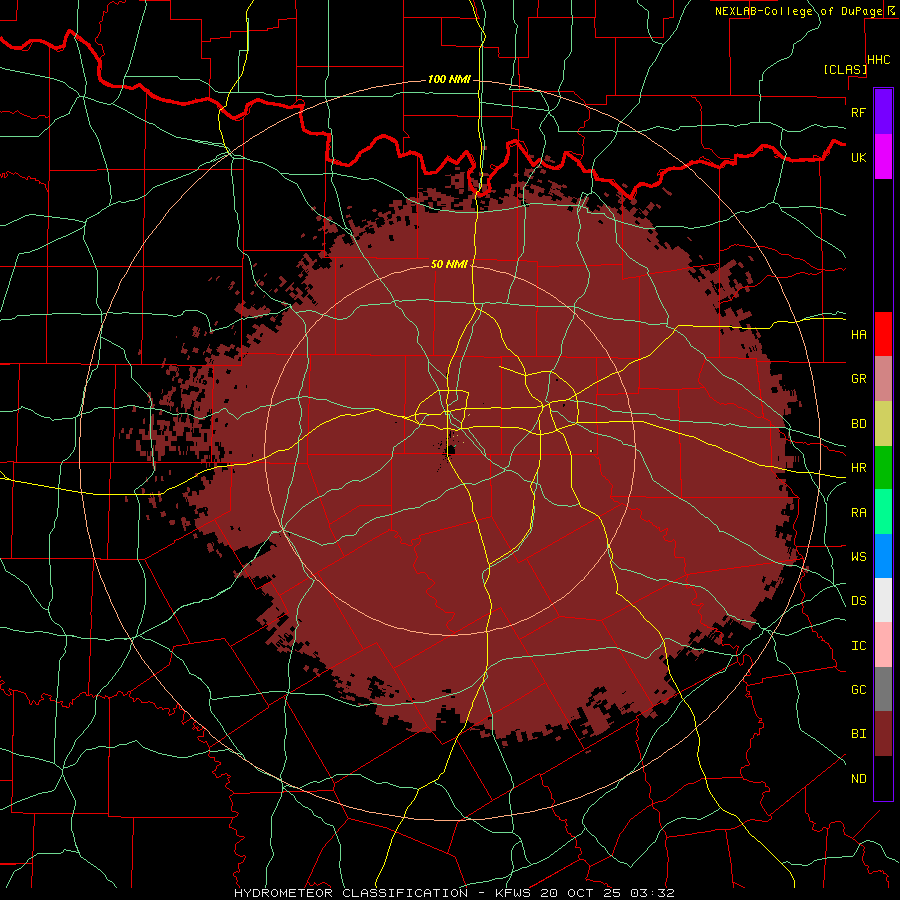Screen dimensions: 900x900
Task: Click the ND legend label
Action: coord(858,779)
